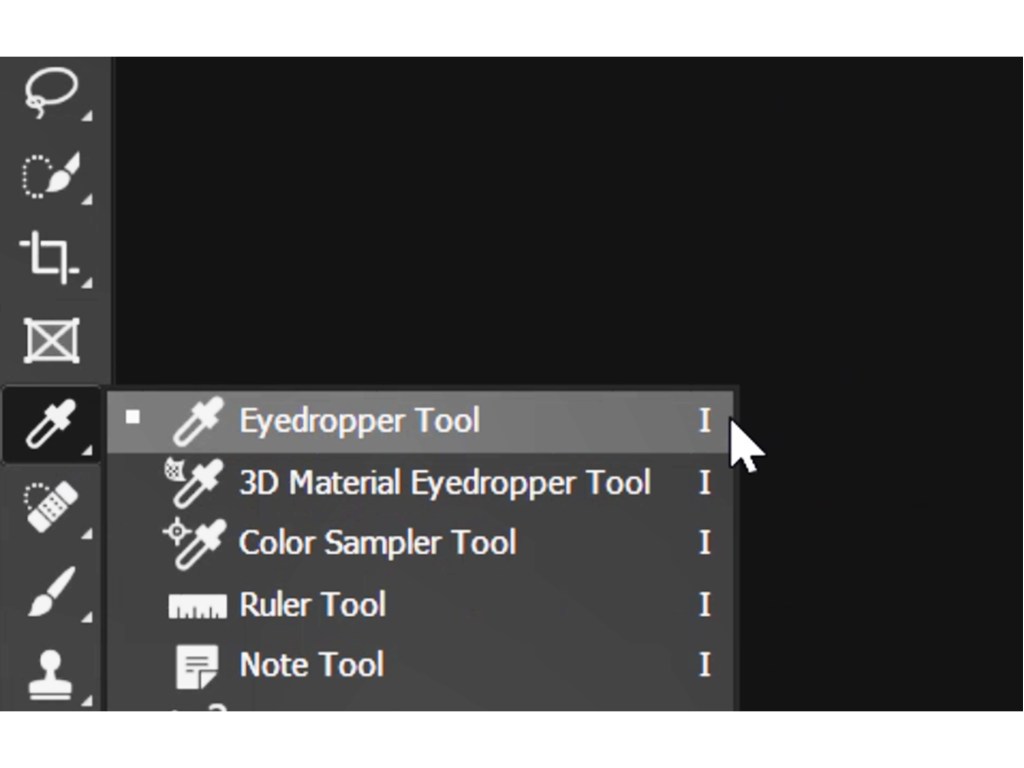This screenshot has height=768, width=1024.
Task: Expand the Brush tool's flyout corner triangle
Action: [x=86, y=615]
